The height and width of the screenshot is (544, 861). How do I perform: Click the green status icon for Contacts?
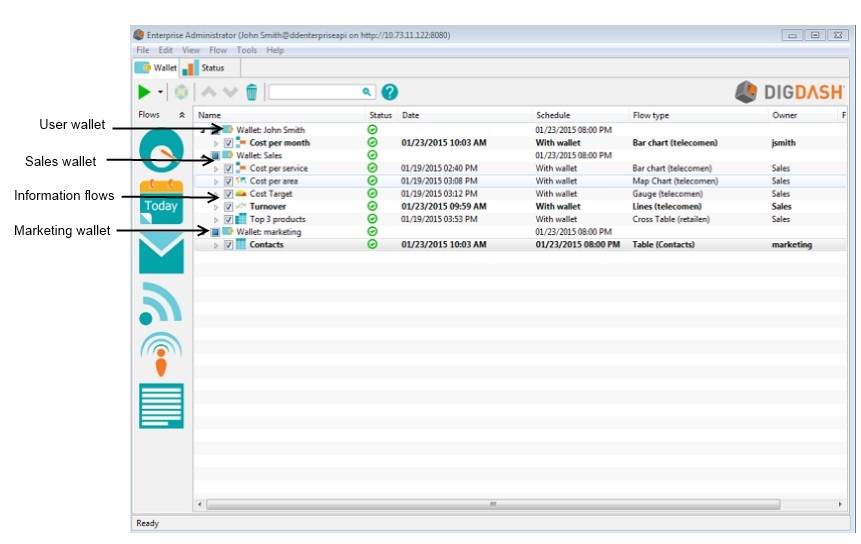click(372, 244)
